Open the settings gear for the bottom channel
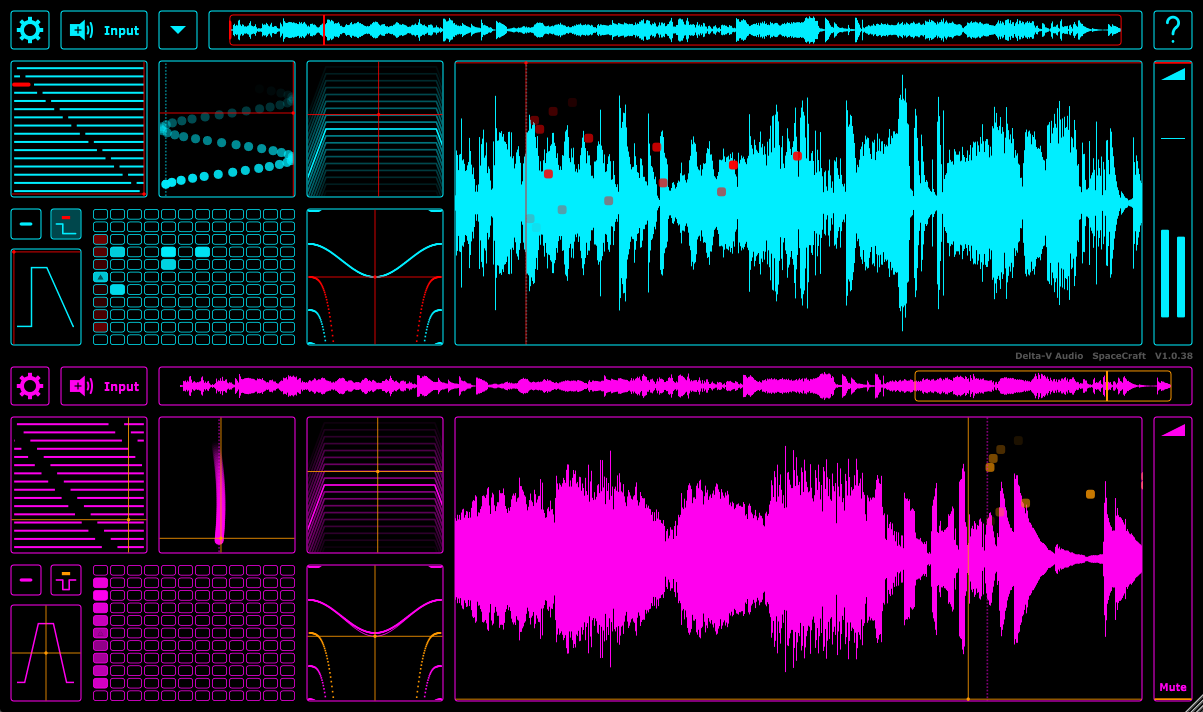 tap(29, 386)
